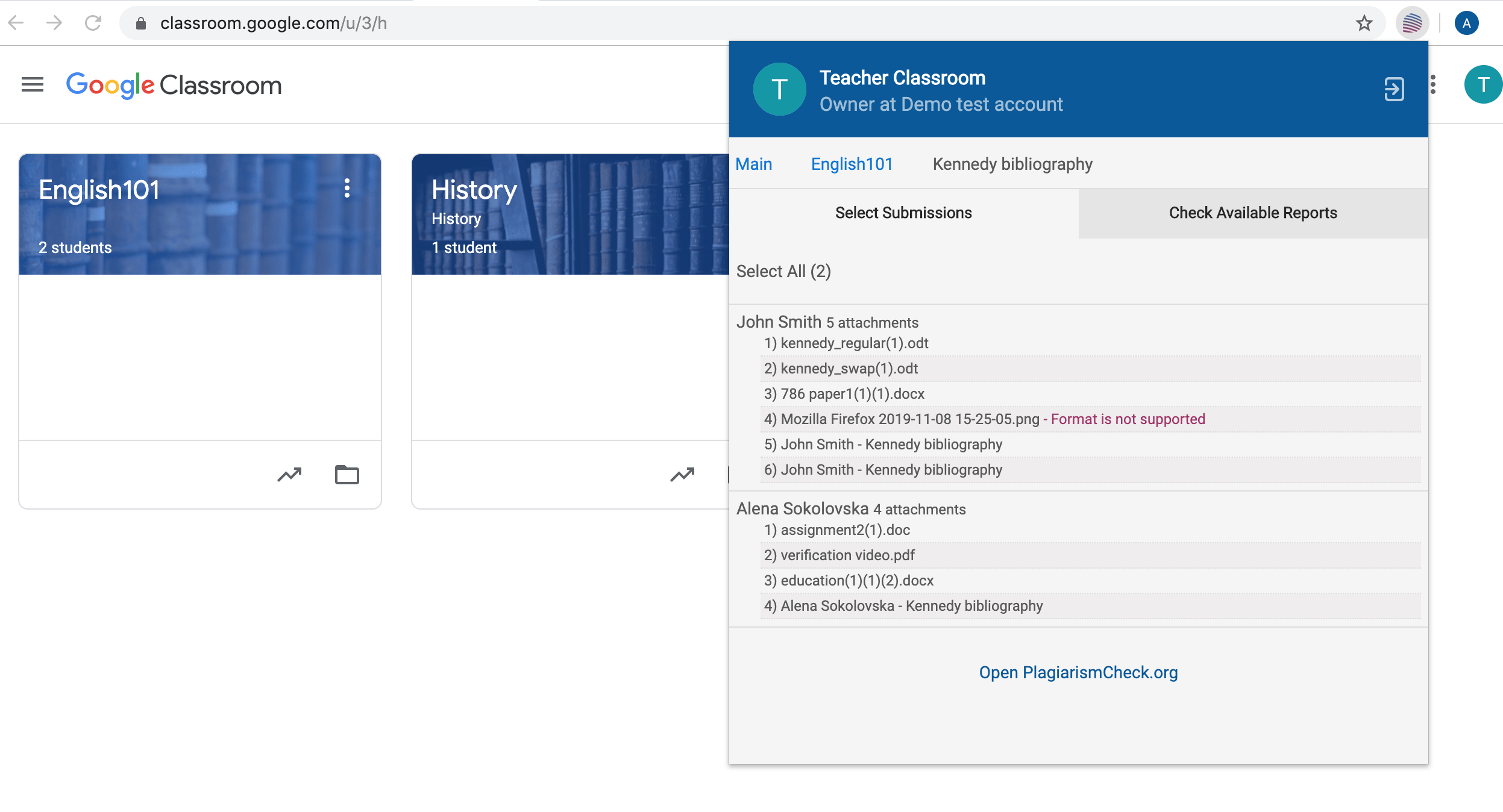Image resolution: width=1503 pixels, height=812 pixels.
Task: Open PlagiarismCheck.org link at panel bottom
Action: click(1078, 672)
